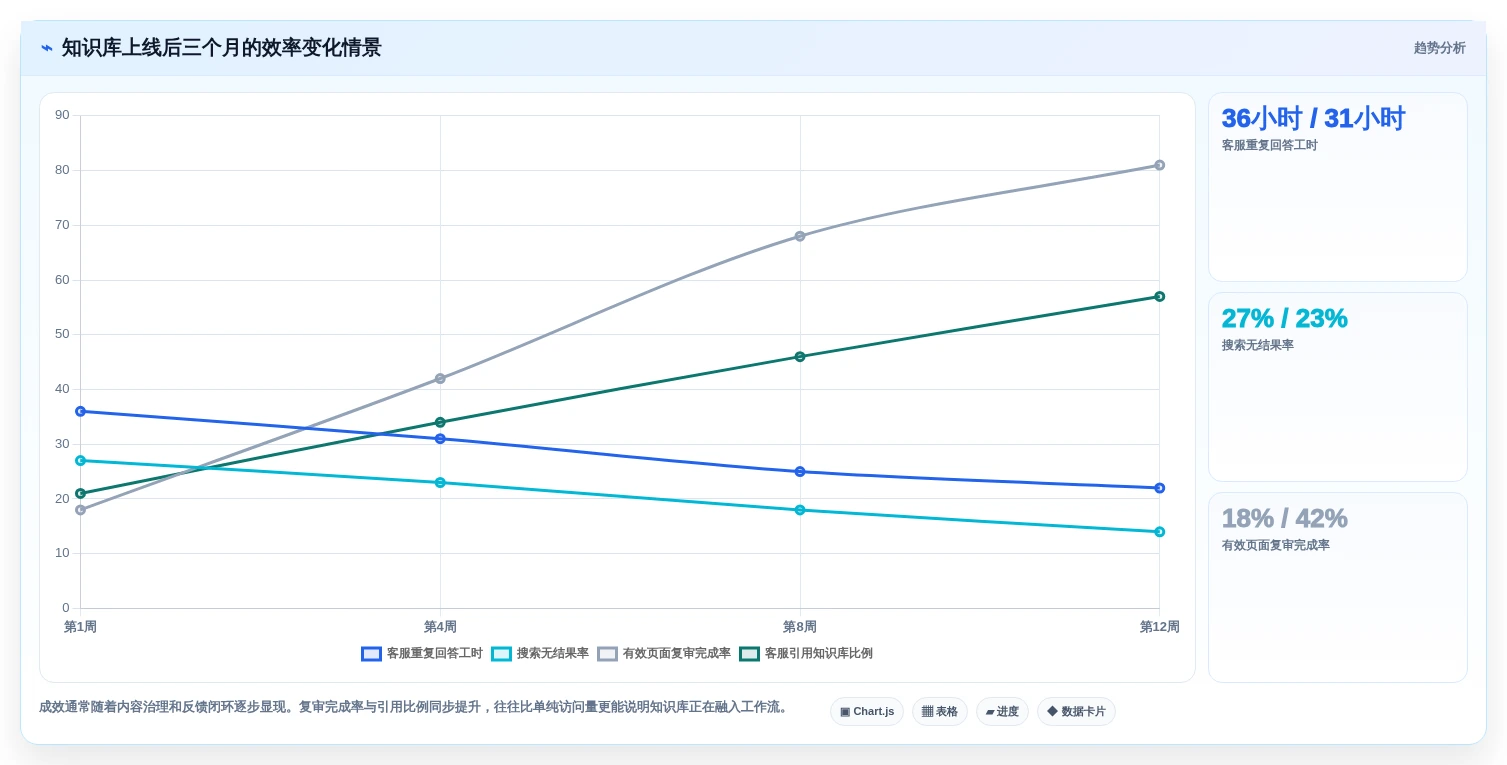Image resolution: width=1507 pixels, height=765 pixels.
Task: Click the green data point at 第8周 (46)
Action: pos(800,357)
